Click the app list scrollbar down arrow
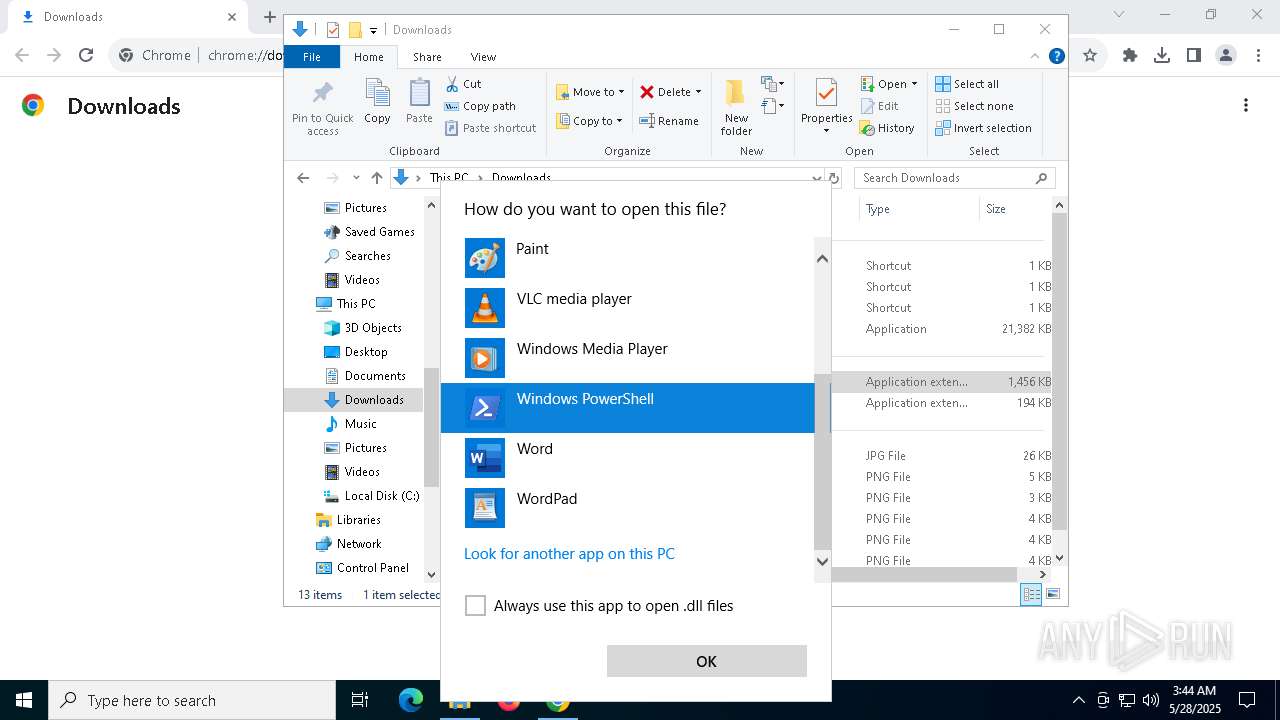Image resolution: width=1280 pixels, height=720 pixels. (823, 561)
